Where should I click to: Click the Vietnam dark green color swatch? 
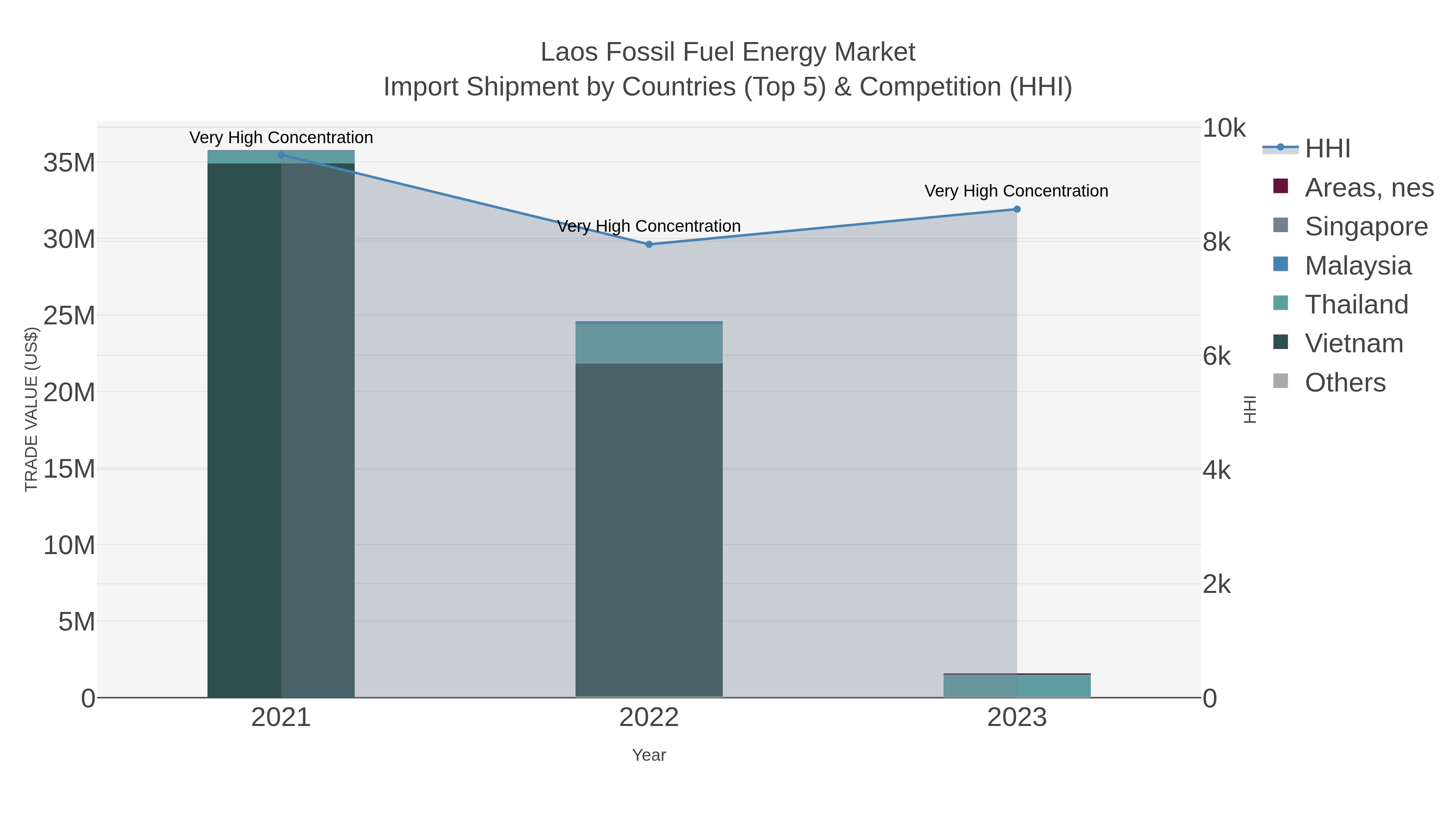coord(1280,342)
